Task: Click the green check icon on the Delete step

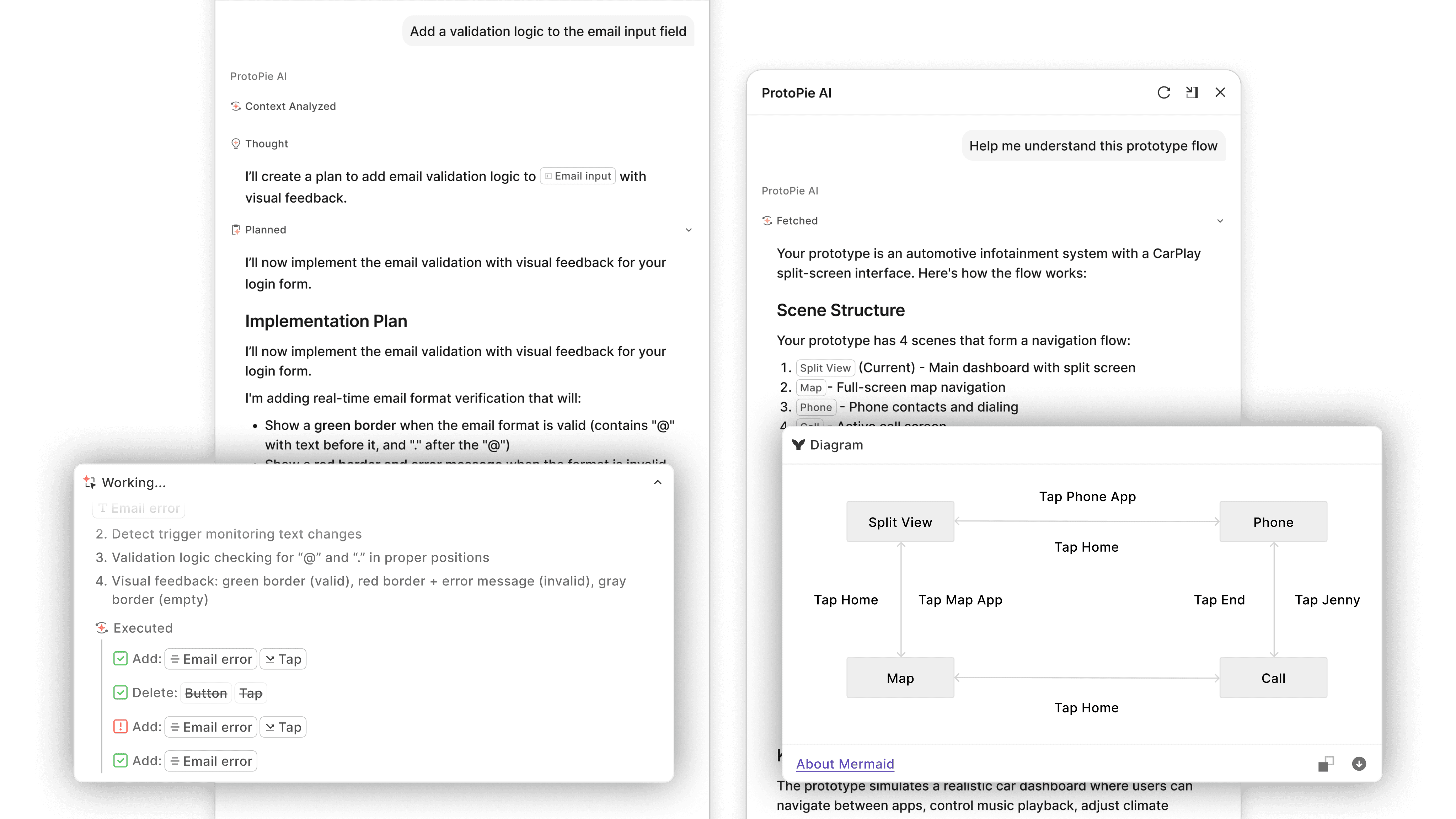Action: 121,692
